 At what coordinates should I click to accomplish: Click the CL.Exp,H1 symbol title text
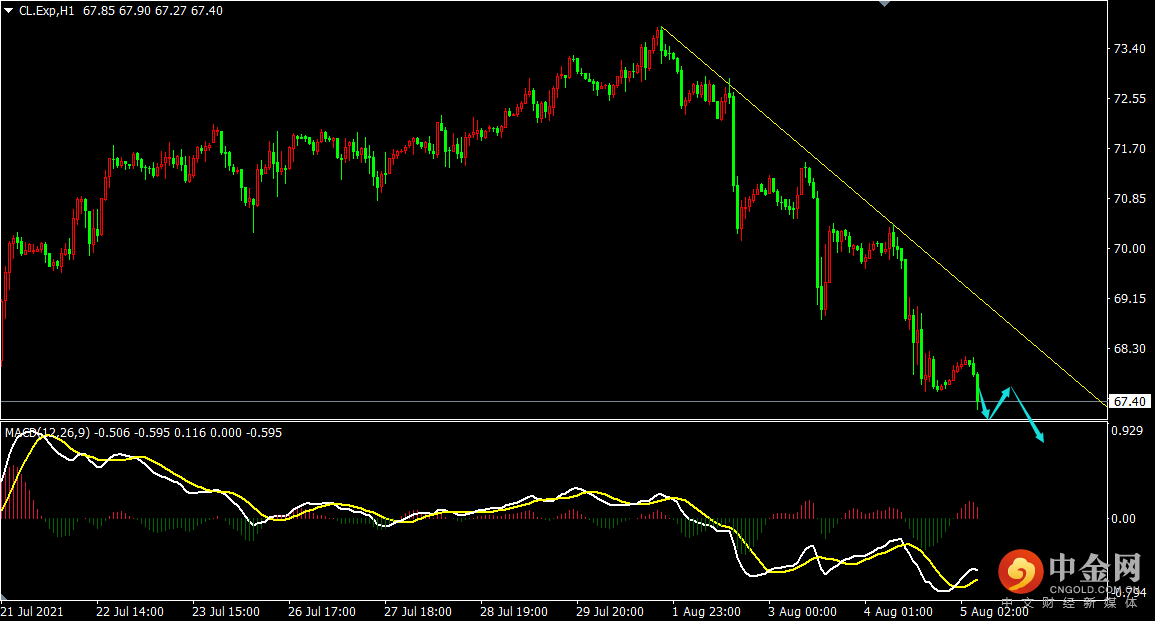(x=46, y=11)
